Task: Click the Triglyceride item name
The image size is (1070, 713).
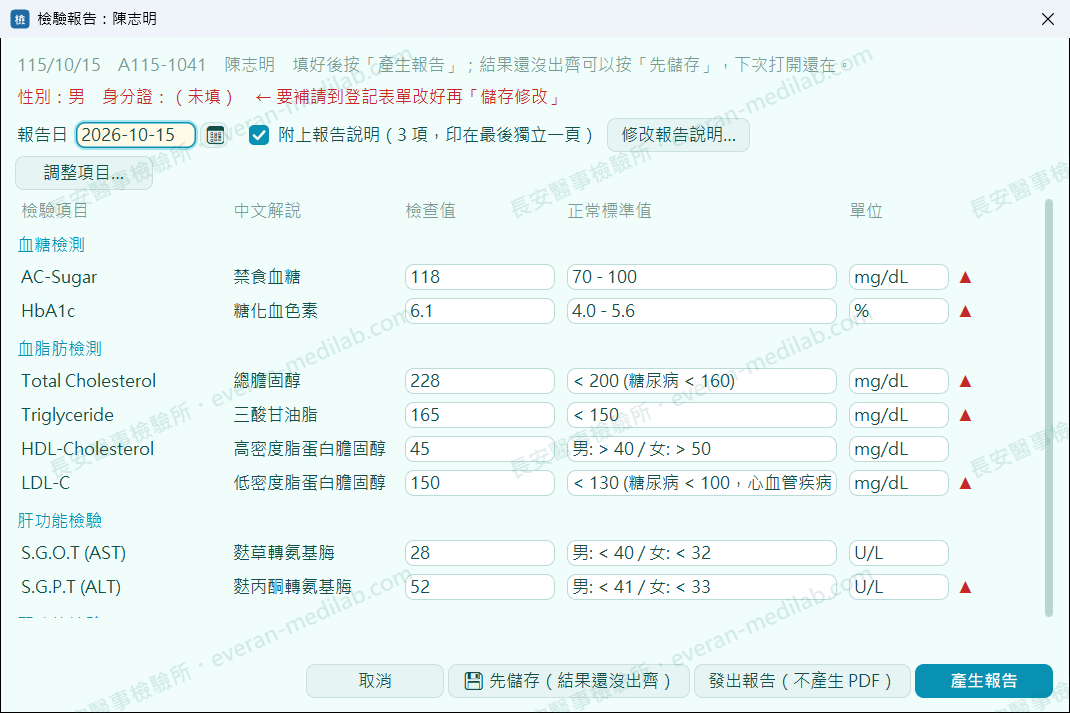Action: coord(68,415)
